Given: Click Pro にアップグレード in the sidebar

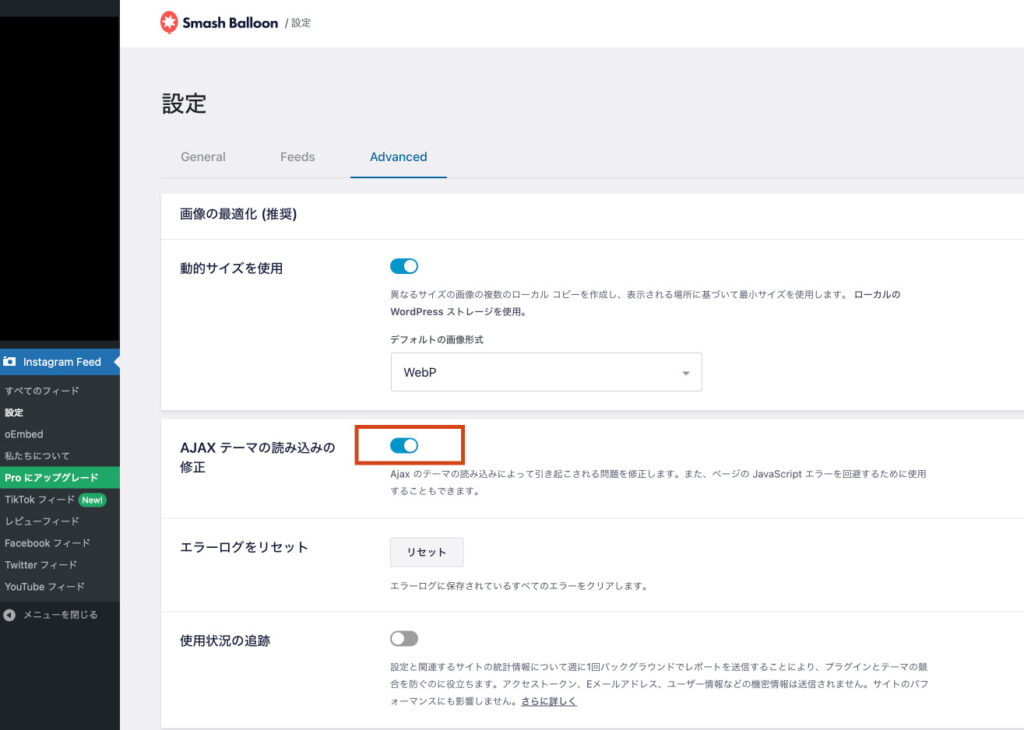Looking at the screenshot, I should [x=52, y=478].
